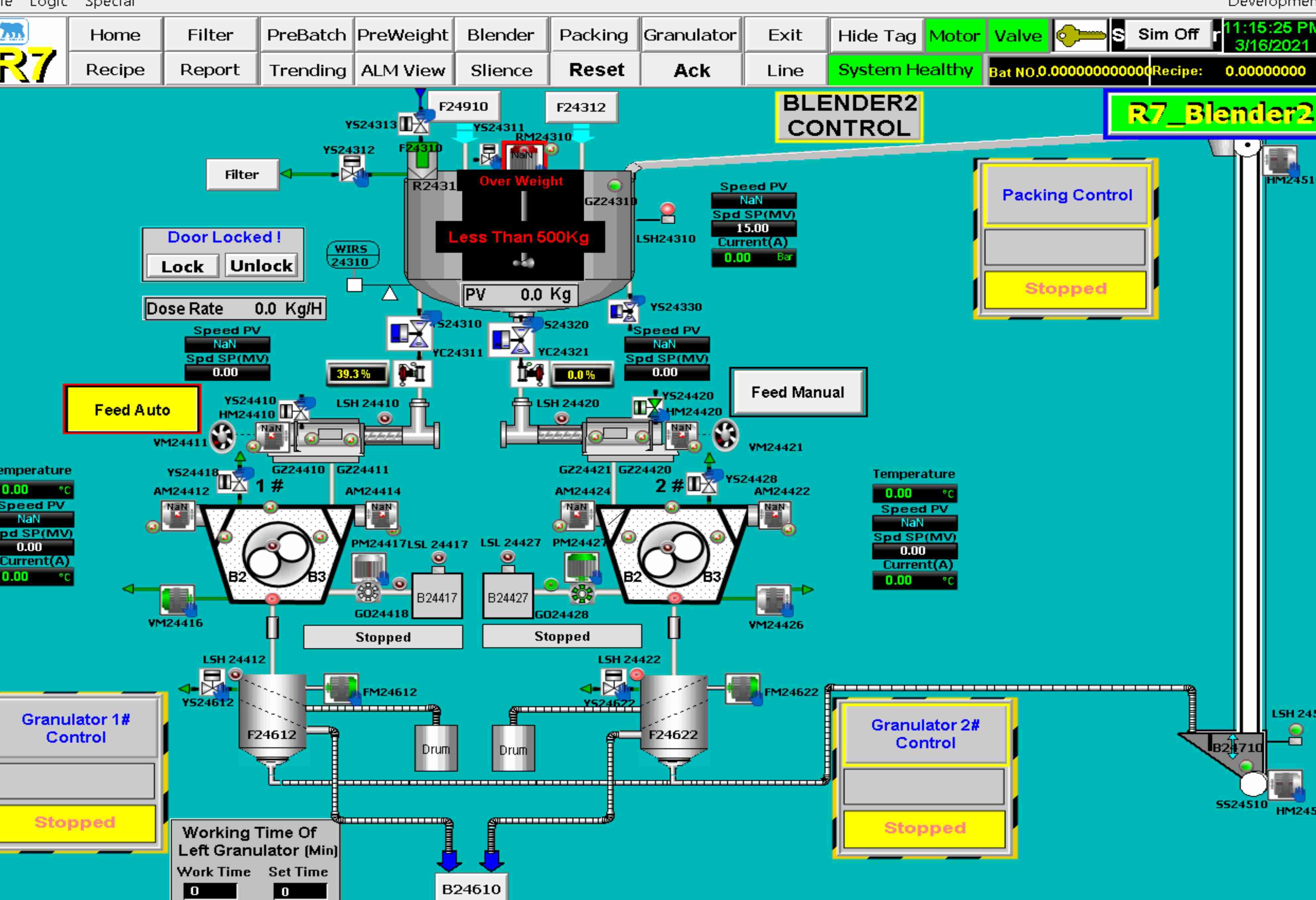Select the YC24311 control valve icon
The image size is (1316, 900).
click(412, 374)
